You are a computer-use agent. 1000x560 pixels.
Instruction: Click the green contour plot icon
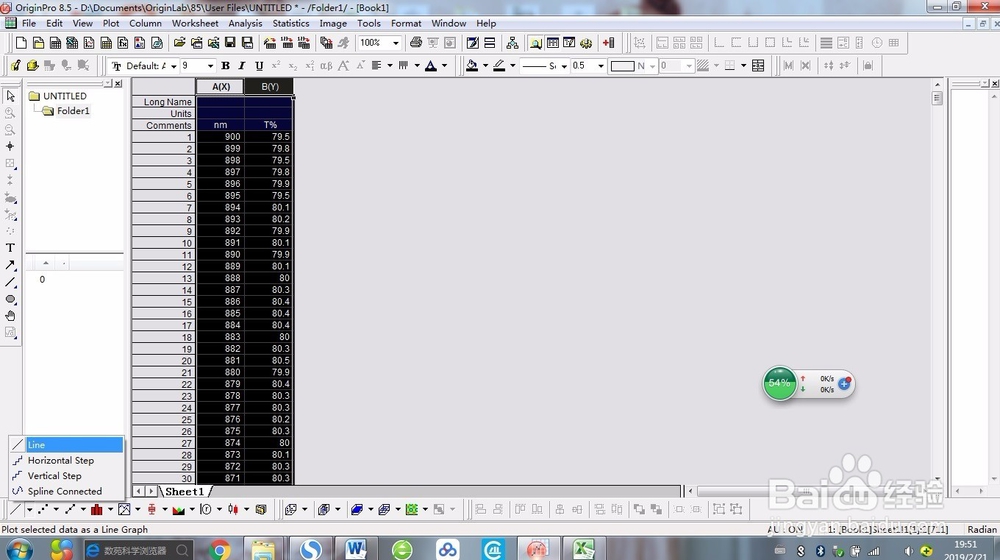point(411,509)
